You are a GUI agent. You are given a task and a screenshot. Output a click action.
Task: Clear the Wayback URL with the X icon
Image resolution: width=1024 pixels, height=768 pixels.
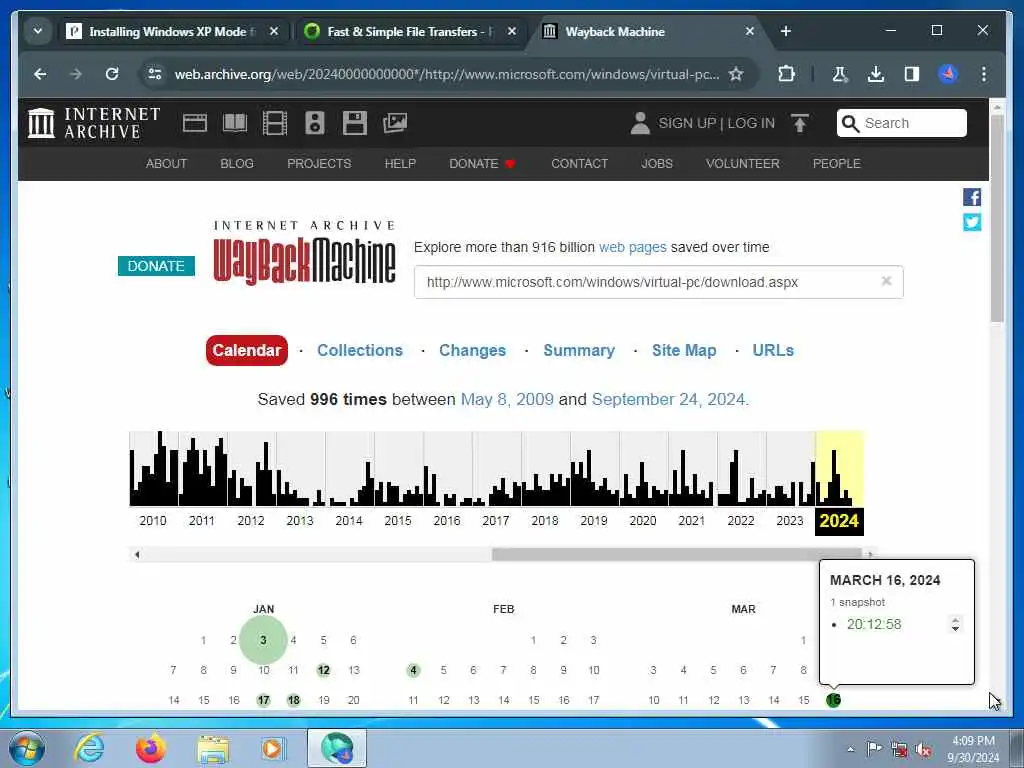tap(886, 281)
